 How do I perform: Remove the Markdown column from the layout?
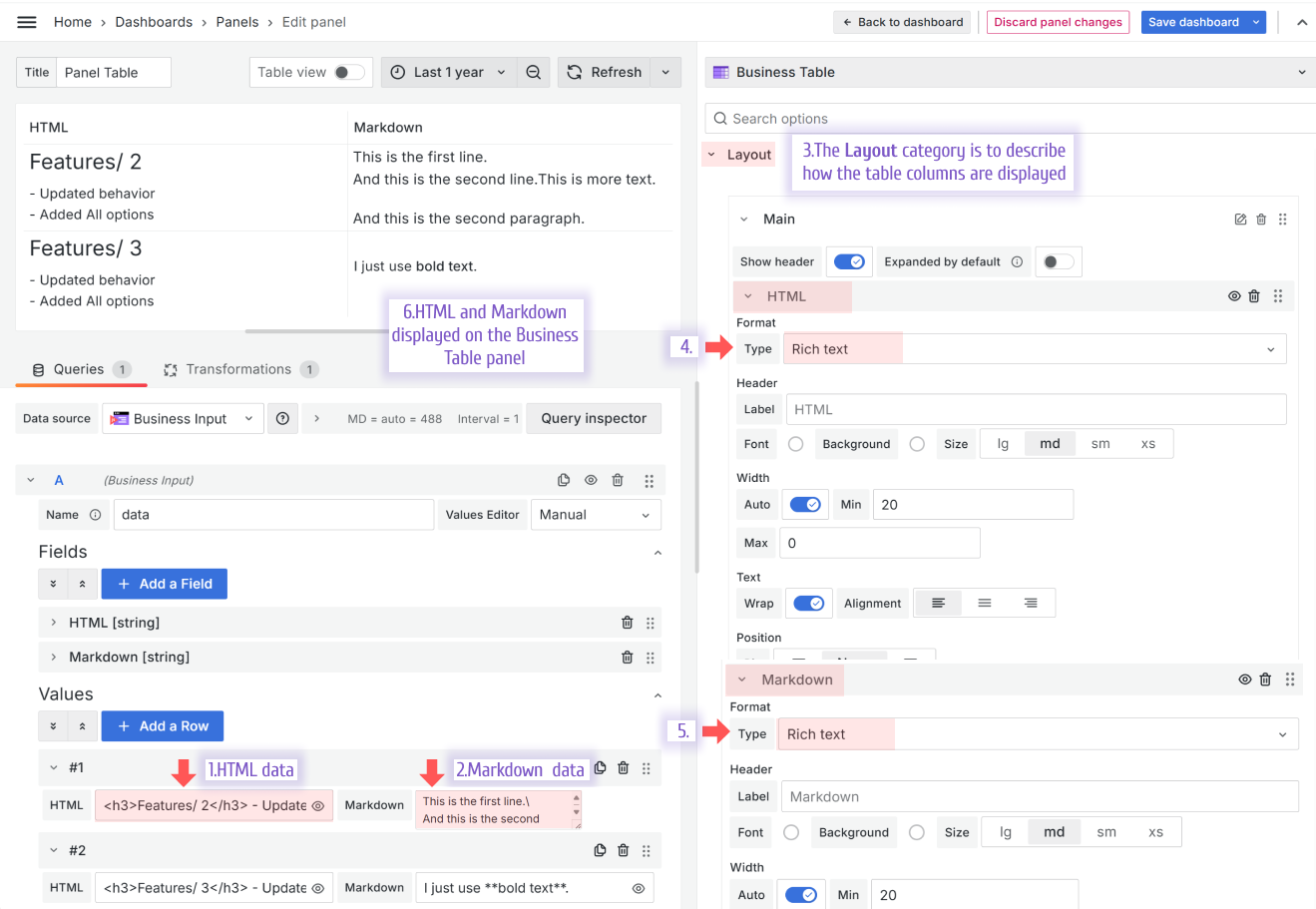1265,680
